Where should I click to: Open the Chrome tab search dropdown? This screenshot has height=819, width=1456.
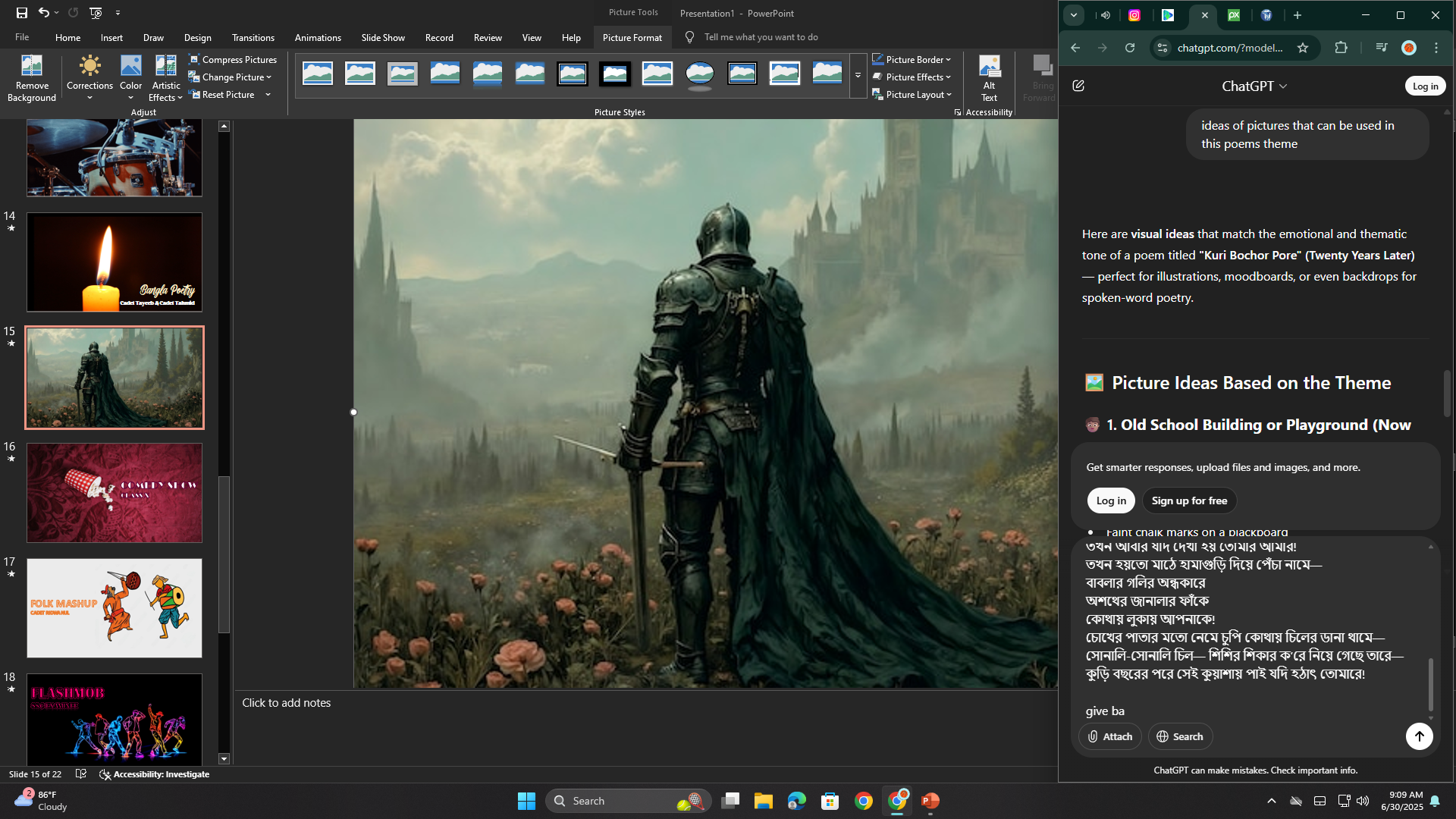[x=1074, y=15]
